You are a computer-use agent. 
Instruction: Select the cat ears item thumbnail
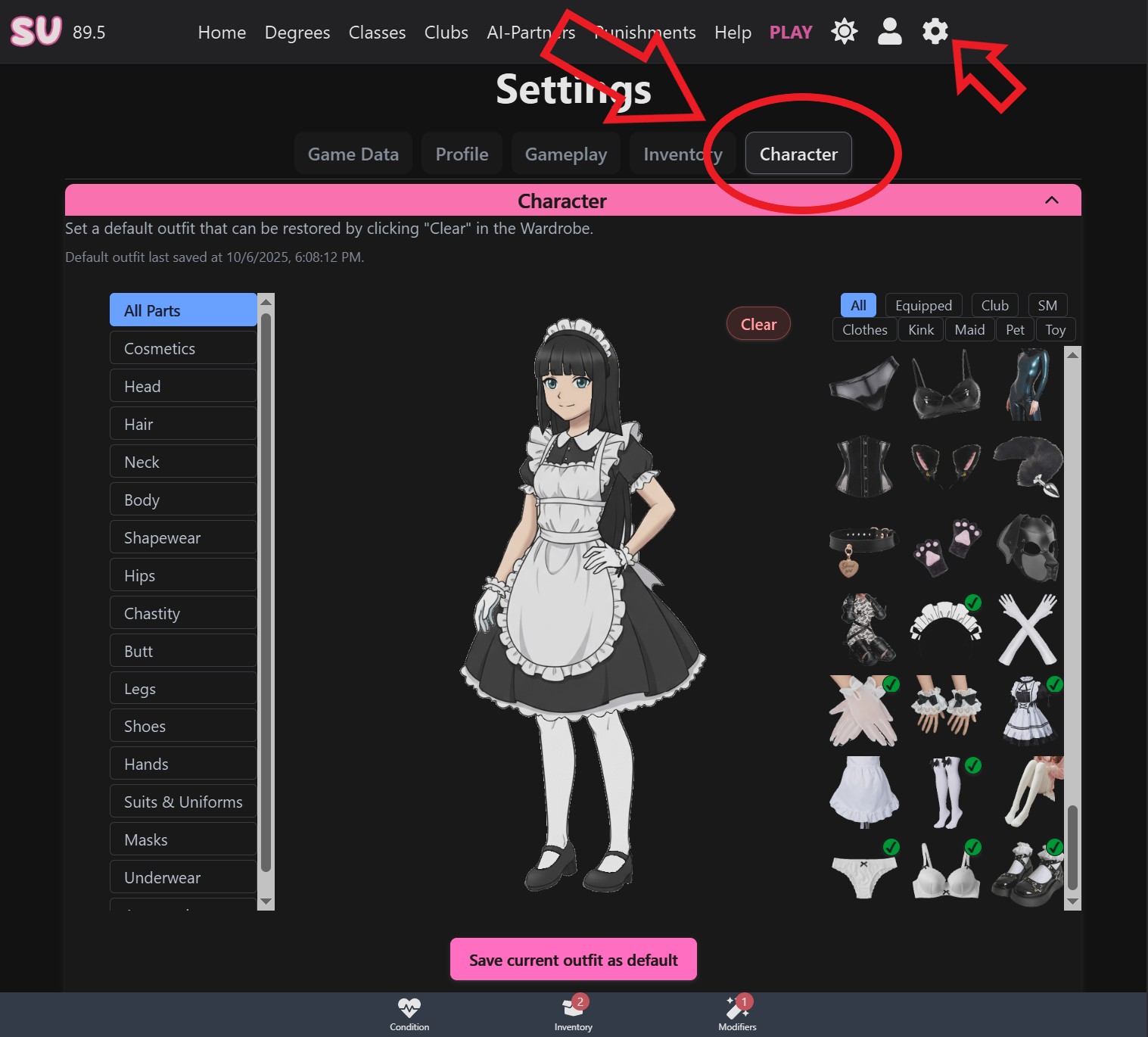(x=945, y=466)
